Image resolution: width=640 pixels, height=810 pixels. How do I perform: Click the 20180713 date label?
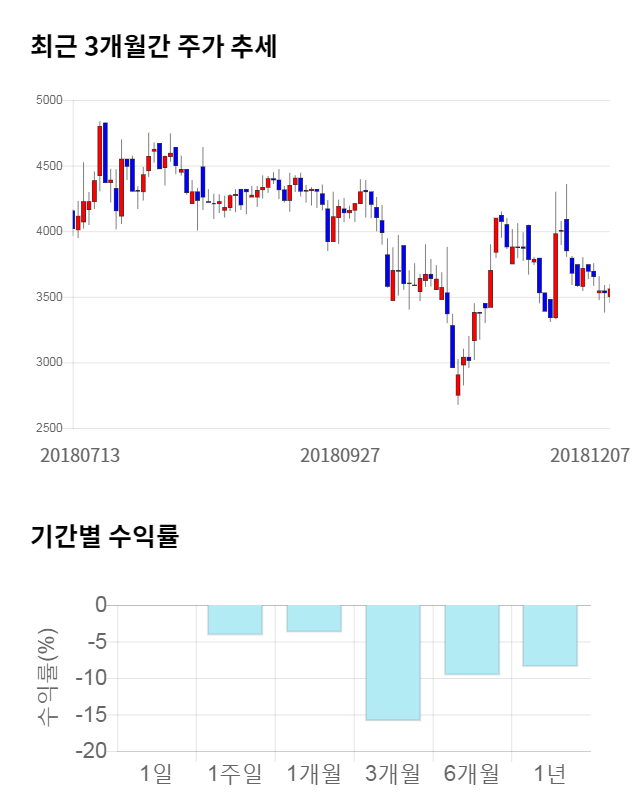click(80, 455)
